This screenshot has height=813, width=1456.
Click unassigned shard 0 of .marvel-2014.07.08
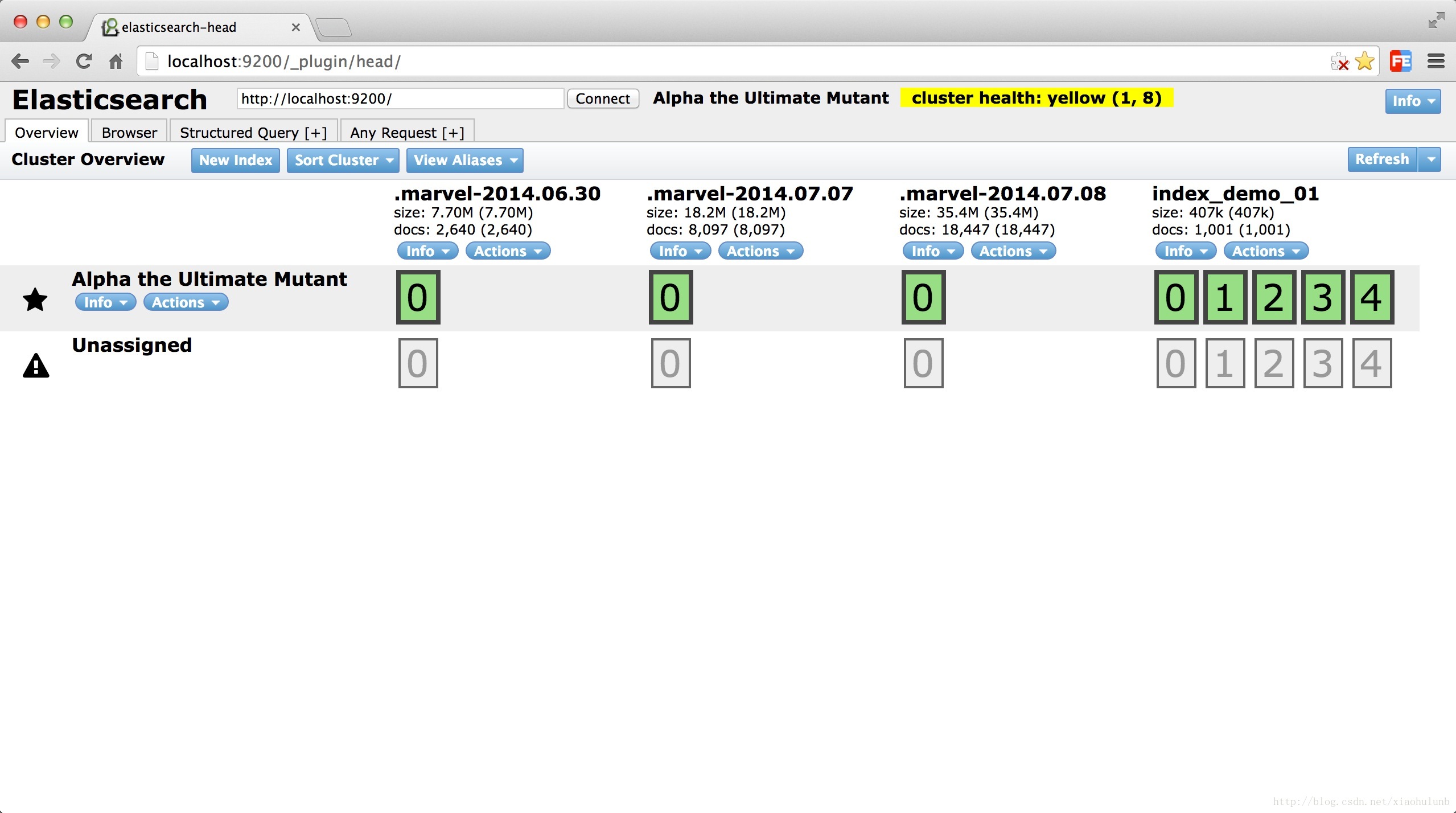click(x=923, y=363)
